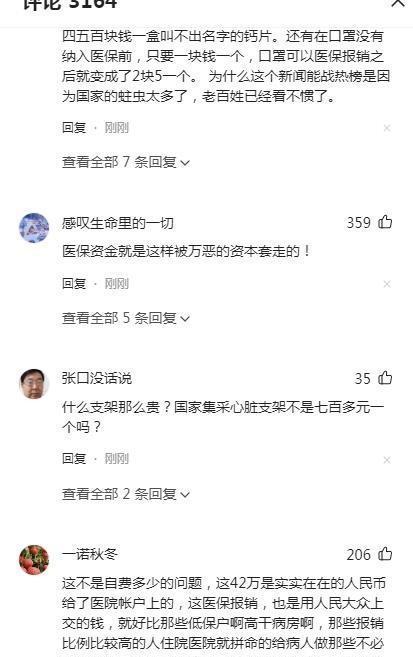Open username 一诺秋冬
Screen dimensions: 413x657
point(90,554)
